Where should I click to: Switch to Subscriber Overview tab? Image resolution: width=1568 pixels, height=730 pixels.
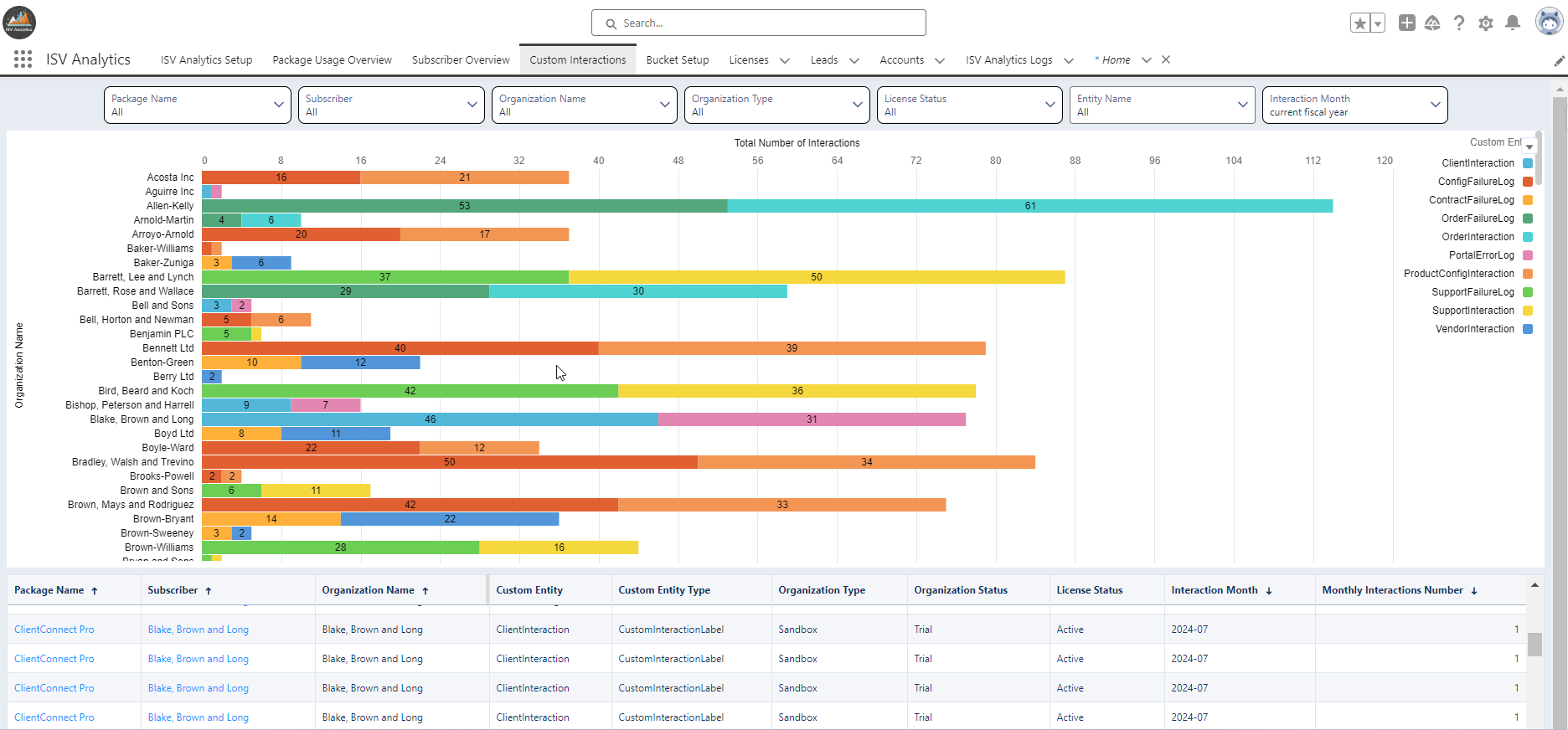click(461, 60)
